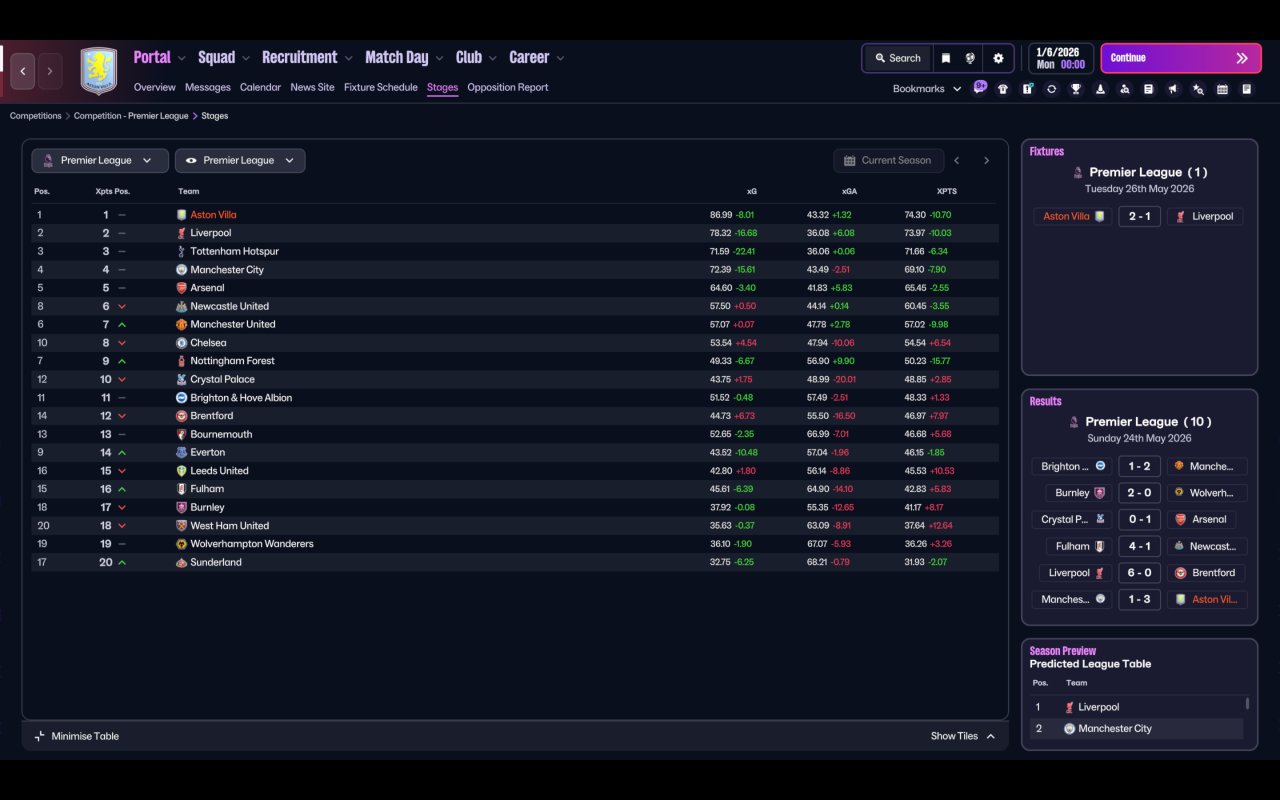1280x800 pixels.
Task: Open the eye-icon Premier League view dropdown
Action: (x=240, y=160)
